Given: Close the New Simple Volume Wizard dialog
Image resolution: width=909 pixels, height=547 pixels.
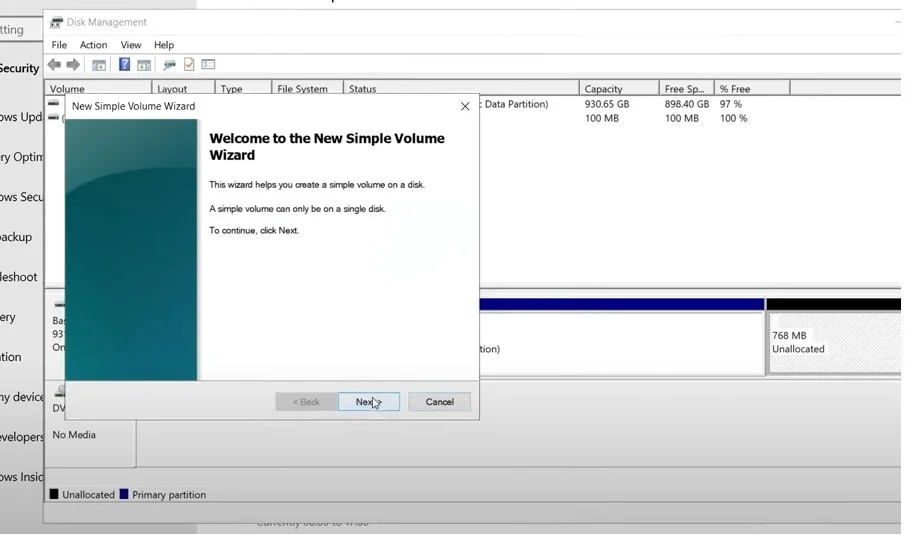Looking at the screenshot, I should [x=465, y=106].
